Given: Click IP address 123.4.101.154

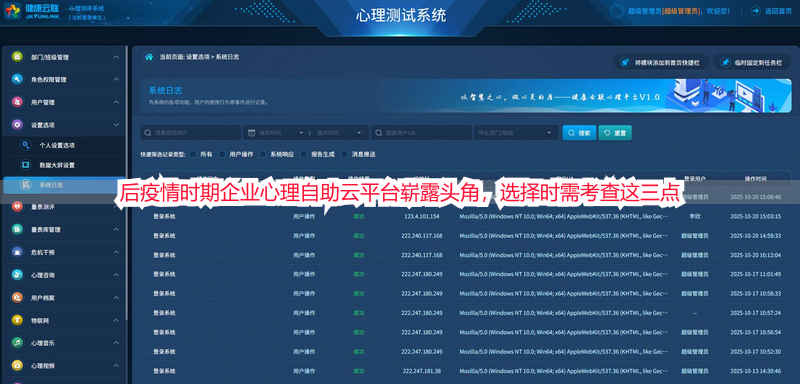Looking at the screenshot, I should pyautogui.click(x=421, y=216).
